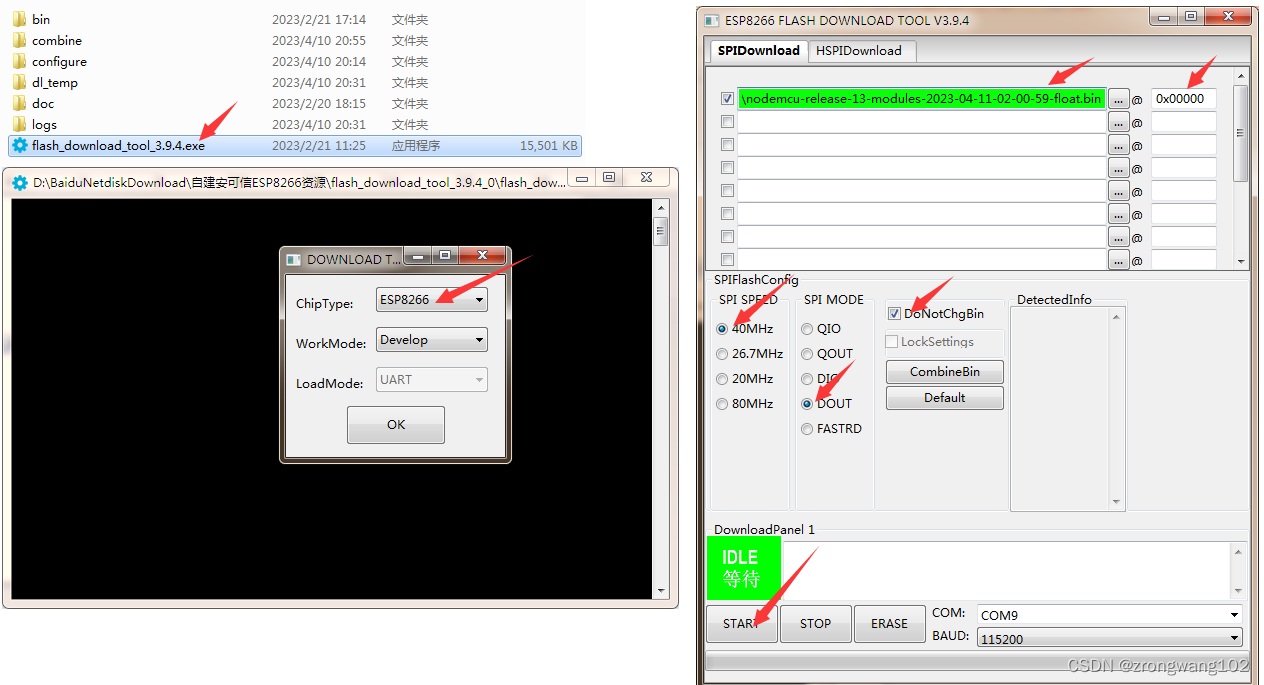The width and height of the screenshot is (1264, 685).
Task: Click the second row's empty address field
Action: 1184,122
